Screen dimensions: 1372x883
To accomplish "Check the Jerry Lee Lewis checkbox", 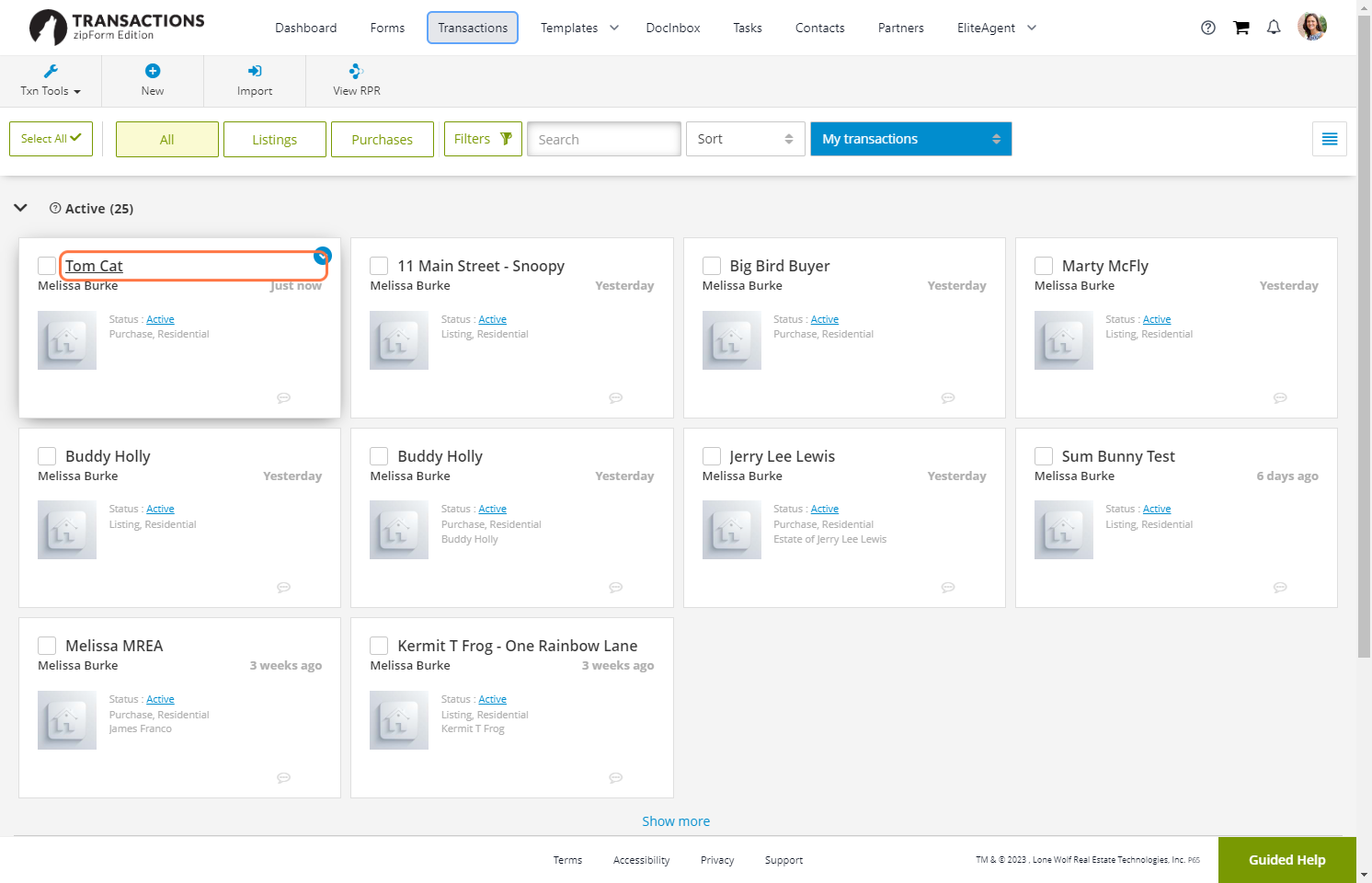I will pyautogui.click(x=712, y=456).
